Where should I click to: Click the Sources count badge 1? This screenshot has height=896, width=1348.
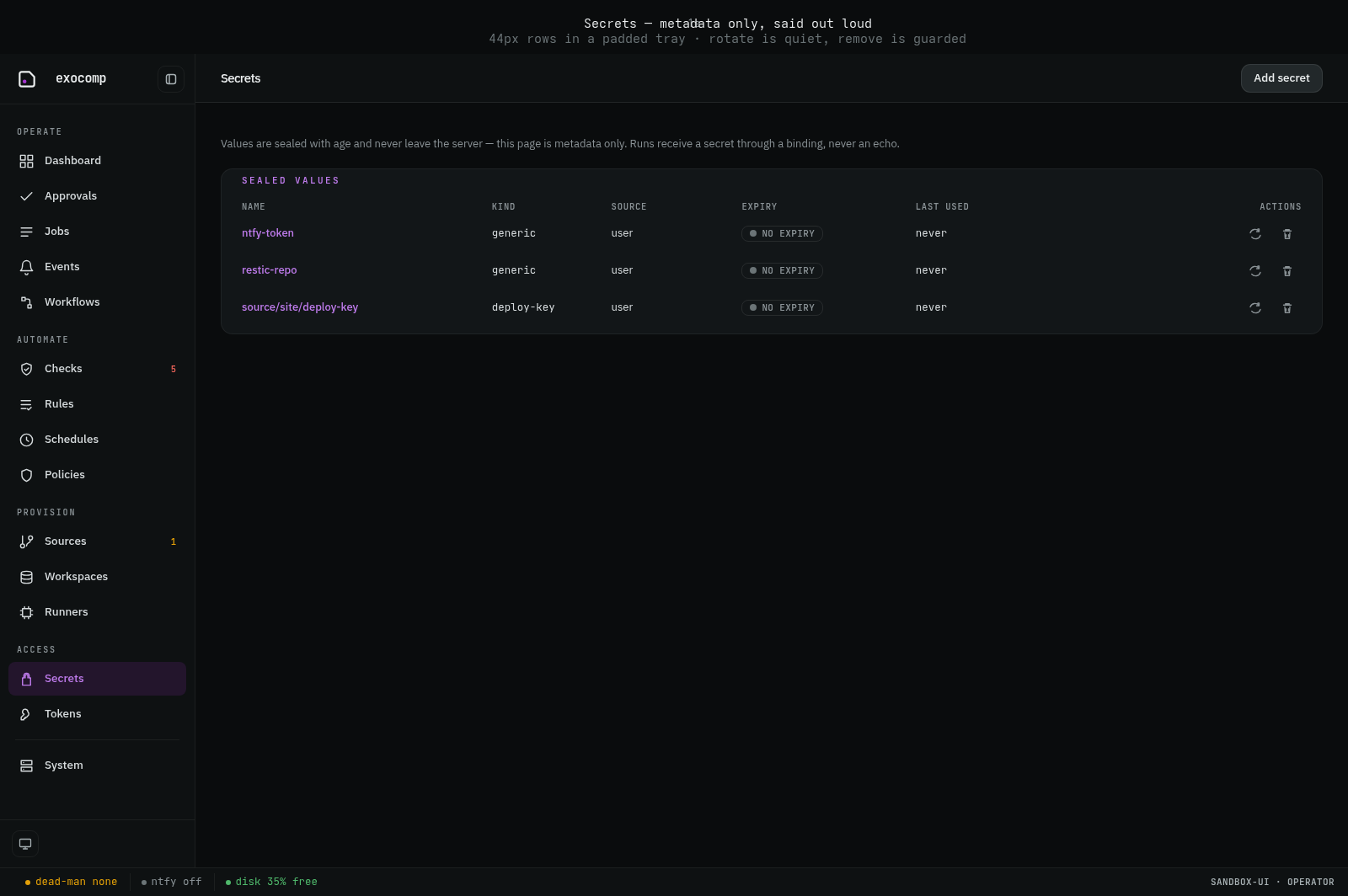(174, 541)
